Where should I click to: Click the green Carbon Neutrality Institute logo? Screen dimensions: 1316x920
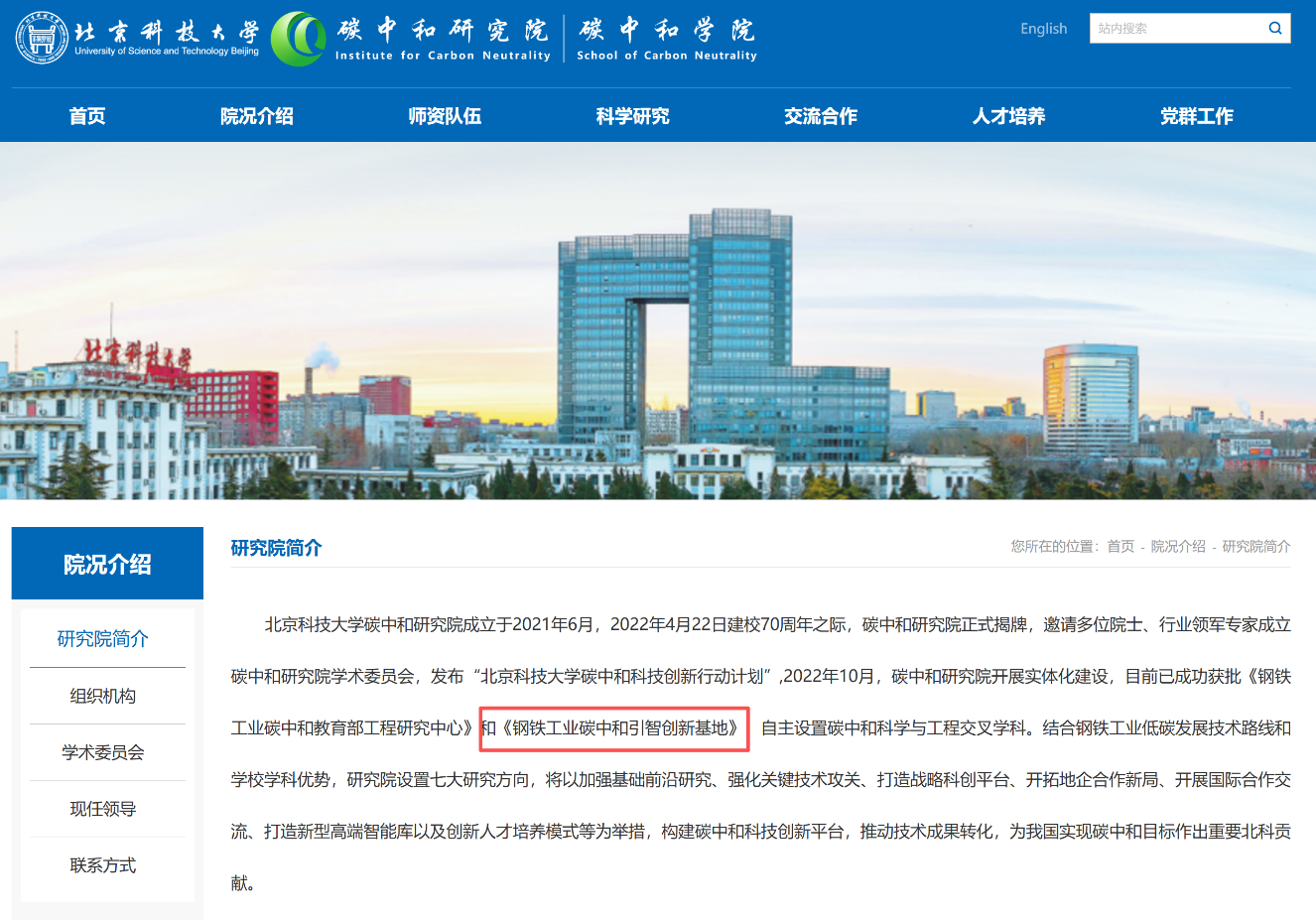pyautogui.click(x=298, y=40)
